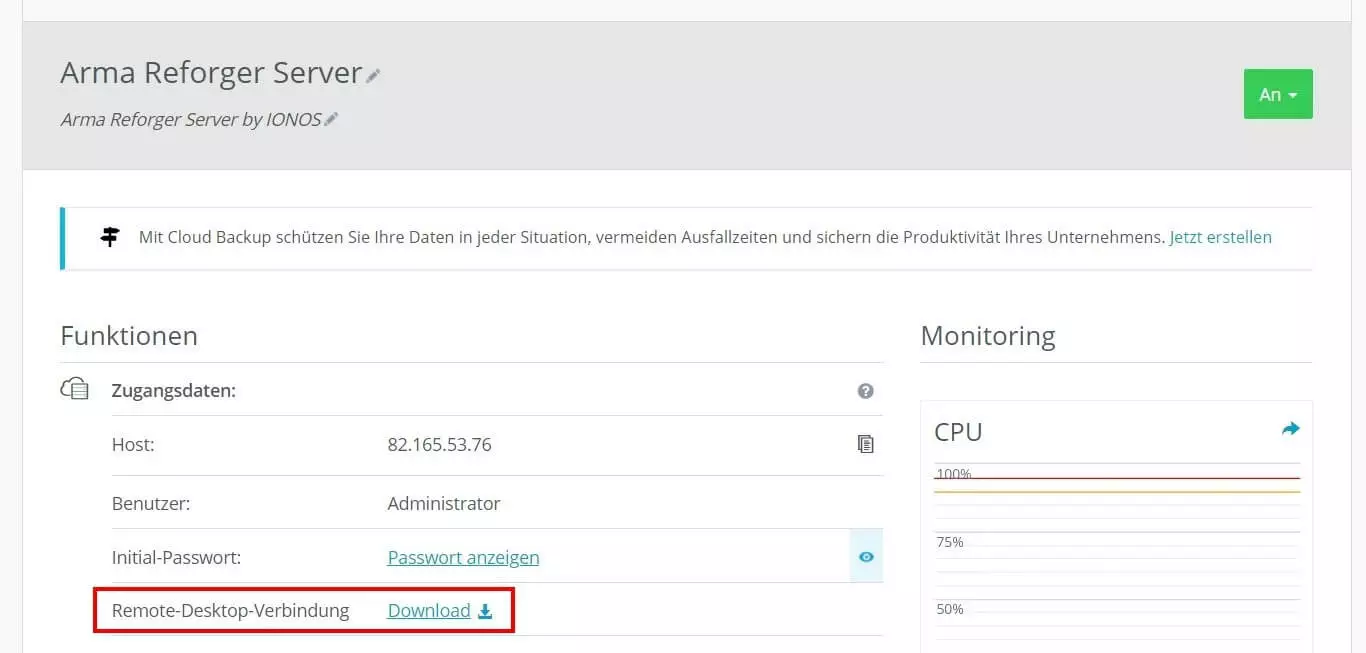Edit the Arma Reforger Server name via pencil icon
This screenshot has height=653, width=1366.
(x=373, y=76)
